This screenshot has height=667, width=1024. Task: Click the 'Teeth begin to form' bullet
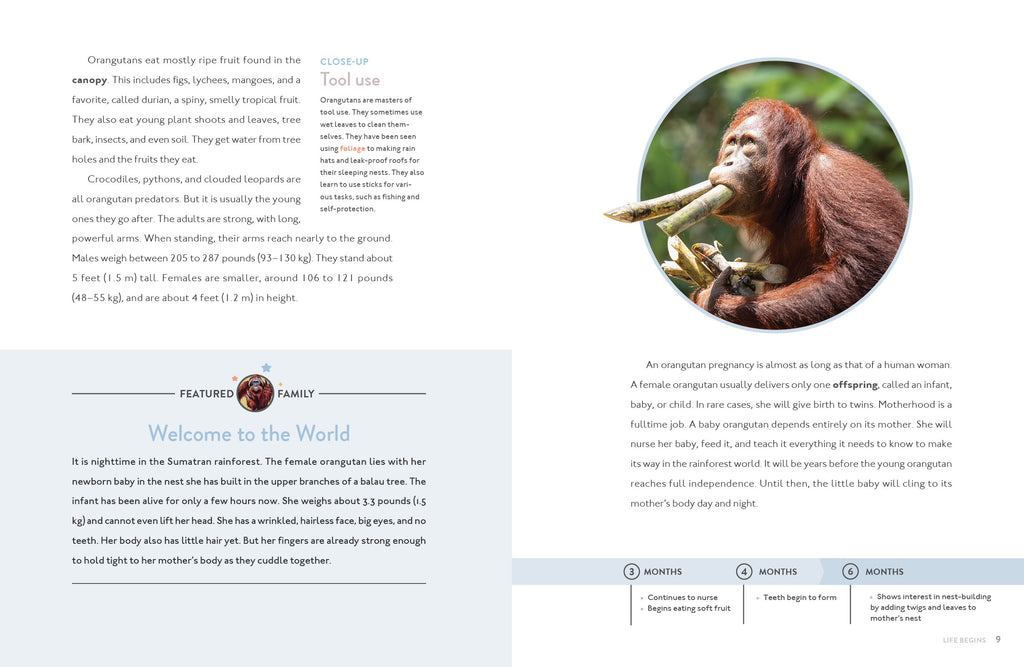(800, 597)
